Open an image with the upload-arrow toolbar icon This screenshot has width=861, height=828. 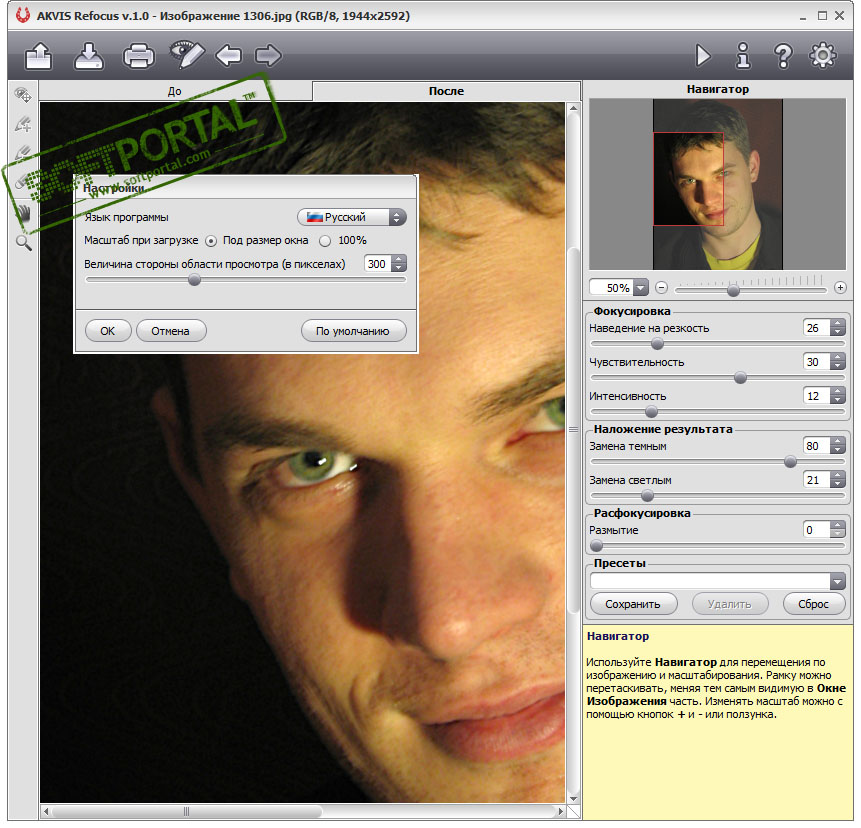click(x=38, y=55)
